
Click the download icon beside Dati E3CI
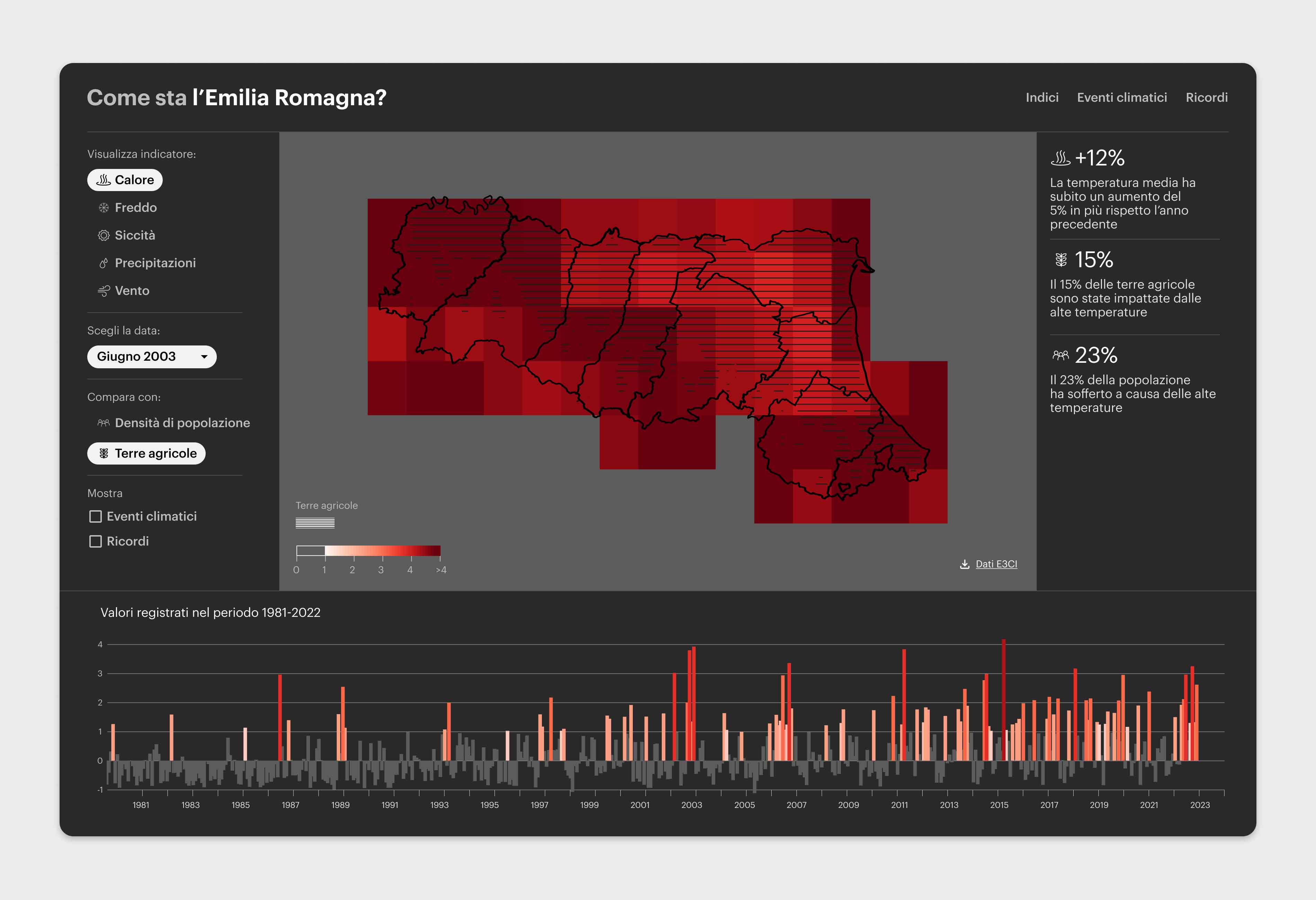pyautogui.click(x=964, y=564)
